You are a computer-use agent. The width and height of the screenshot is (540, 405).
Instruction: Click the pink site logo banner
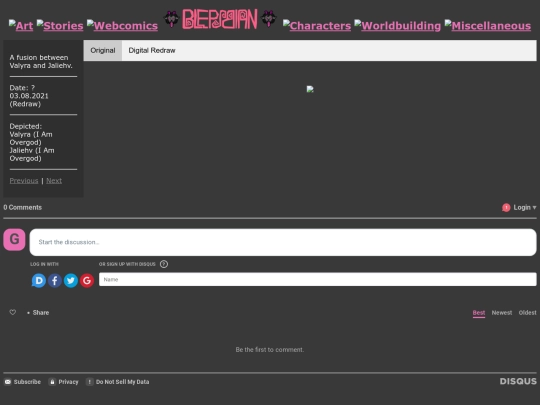coord(220,19)
